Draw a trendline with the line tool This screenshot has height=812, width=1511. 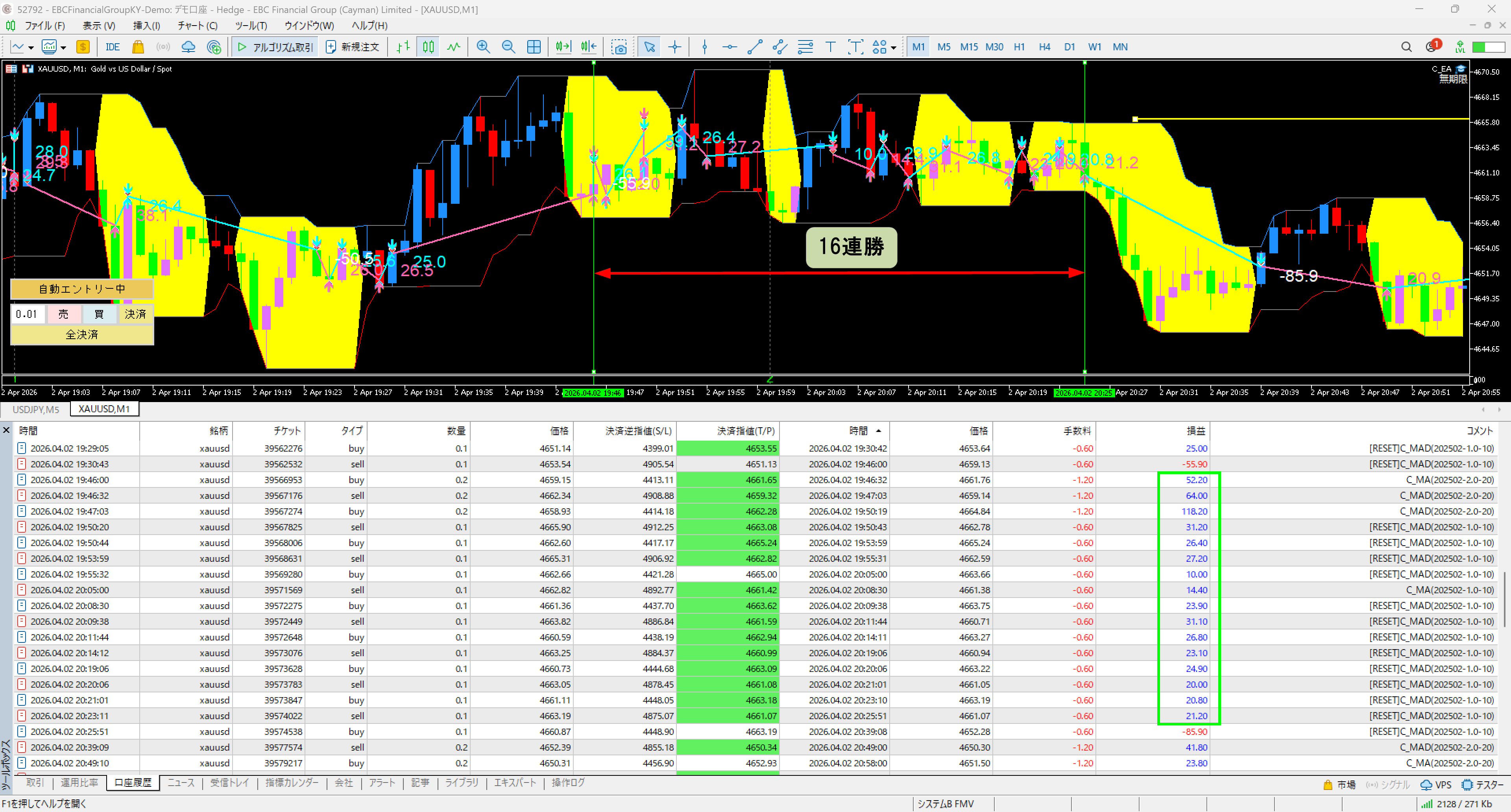click(x=755, y=47)
